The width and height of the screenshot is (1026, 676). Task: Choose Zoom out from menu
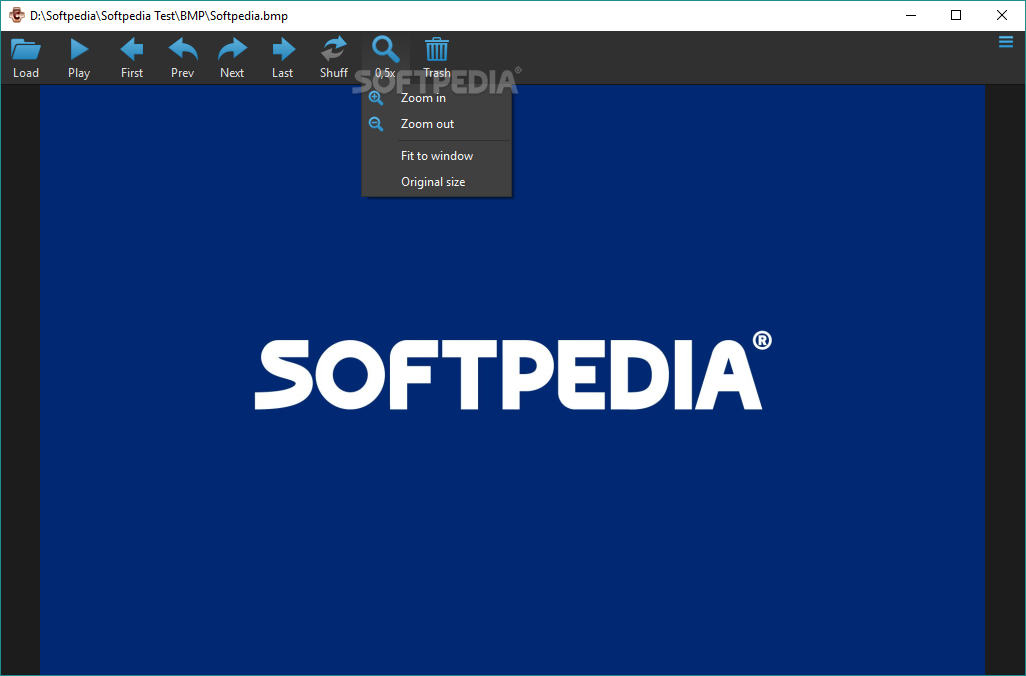pos(436,124)
